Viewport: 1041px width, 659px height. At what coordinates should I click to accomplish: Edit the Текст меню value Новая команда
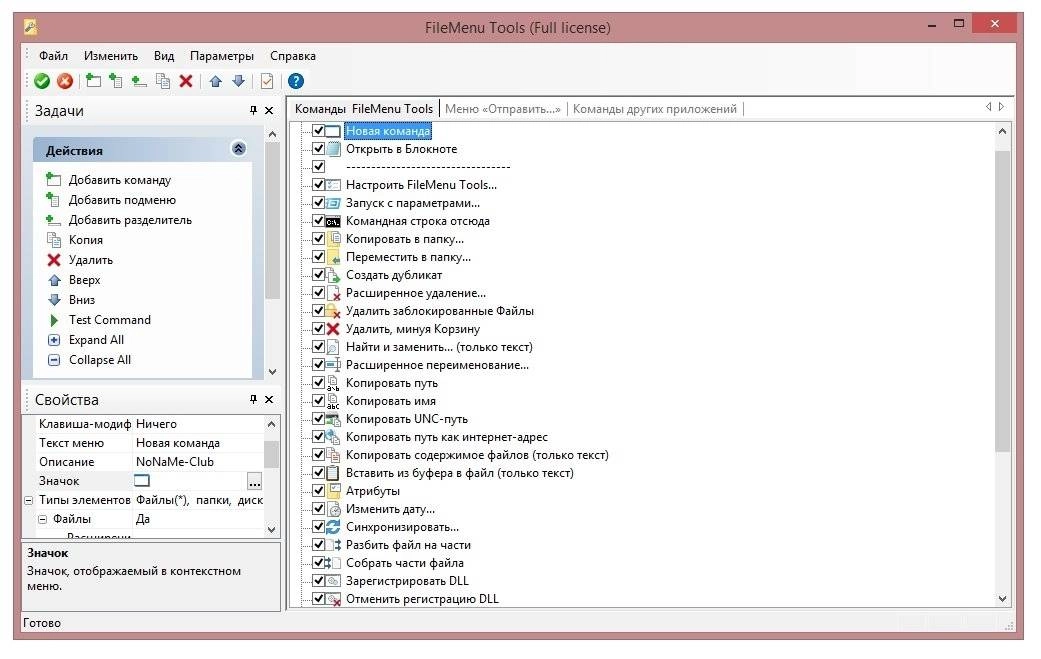tap(198, 443)
